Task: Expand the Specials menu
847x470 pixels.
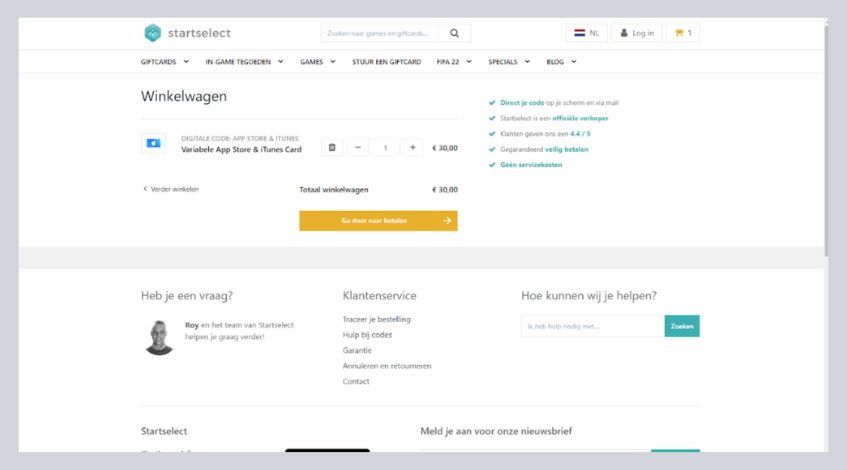Action: point(509,62)
